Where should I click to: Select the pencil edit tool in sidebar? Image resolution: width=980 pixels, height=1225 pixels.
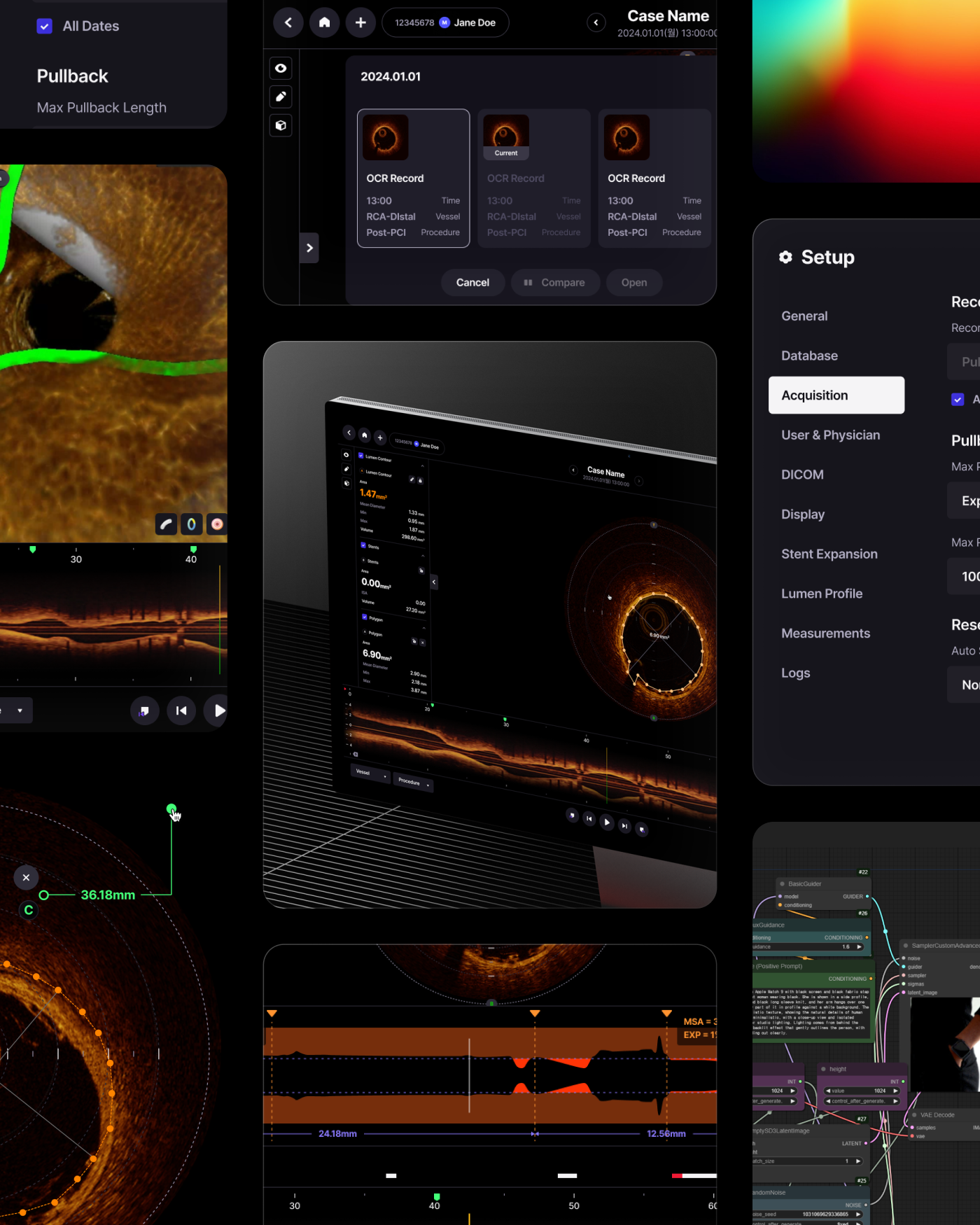click(x=281, y=97)
